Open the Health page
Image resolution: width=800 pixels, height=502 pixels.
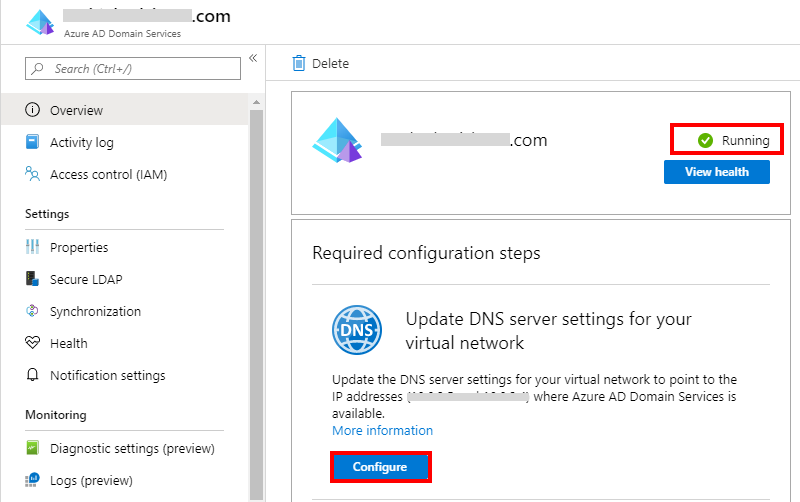pyautogui.click(x=69, y=343)
